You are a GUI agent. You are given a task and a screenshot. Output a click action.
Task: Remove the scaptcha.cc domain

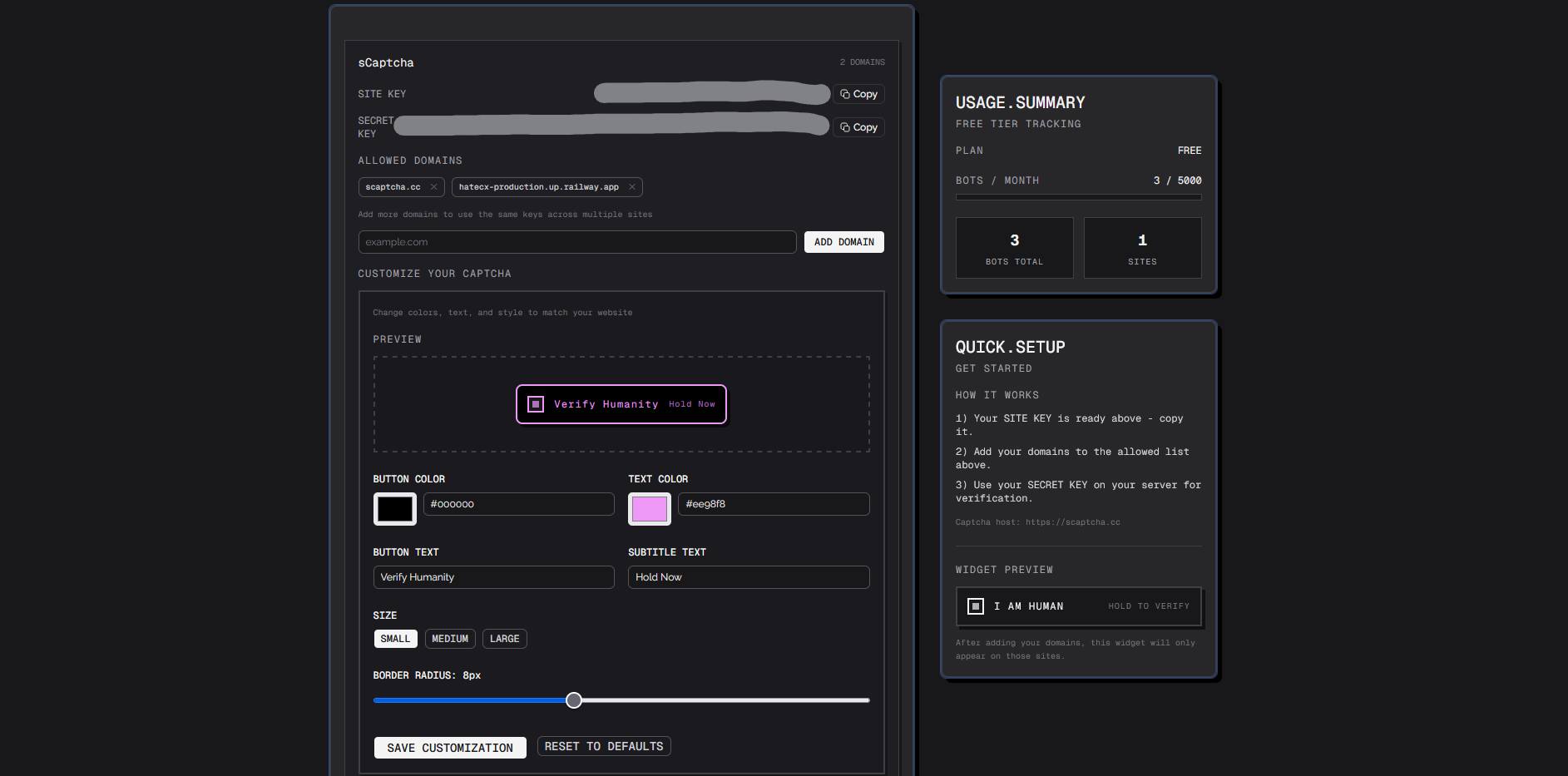[x=433, y=187]
